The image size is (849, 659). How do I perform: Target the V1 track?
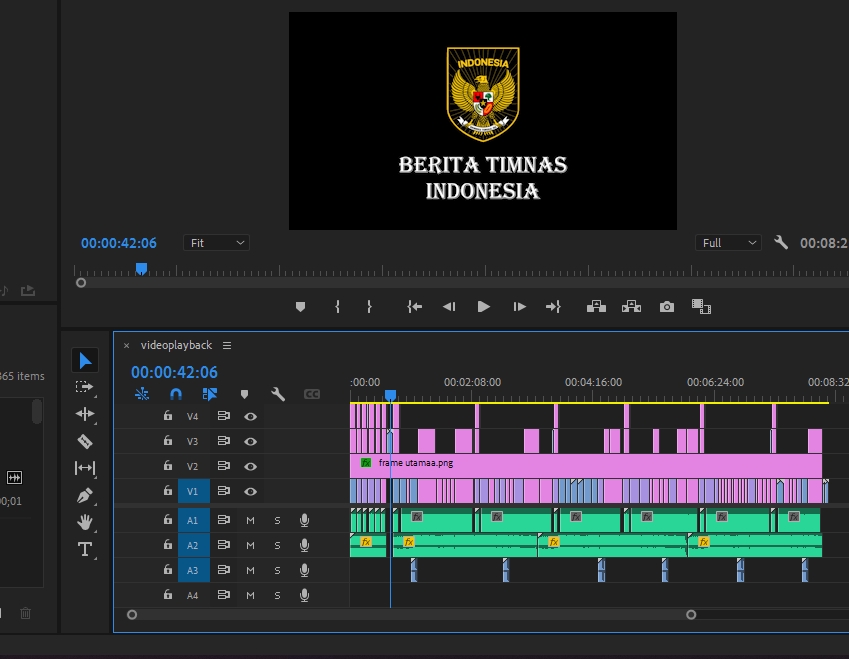193,491
